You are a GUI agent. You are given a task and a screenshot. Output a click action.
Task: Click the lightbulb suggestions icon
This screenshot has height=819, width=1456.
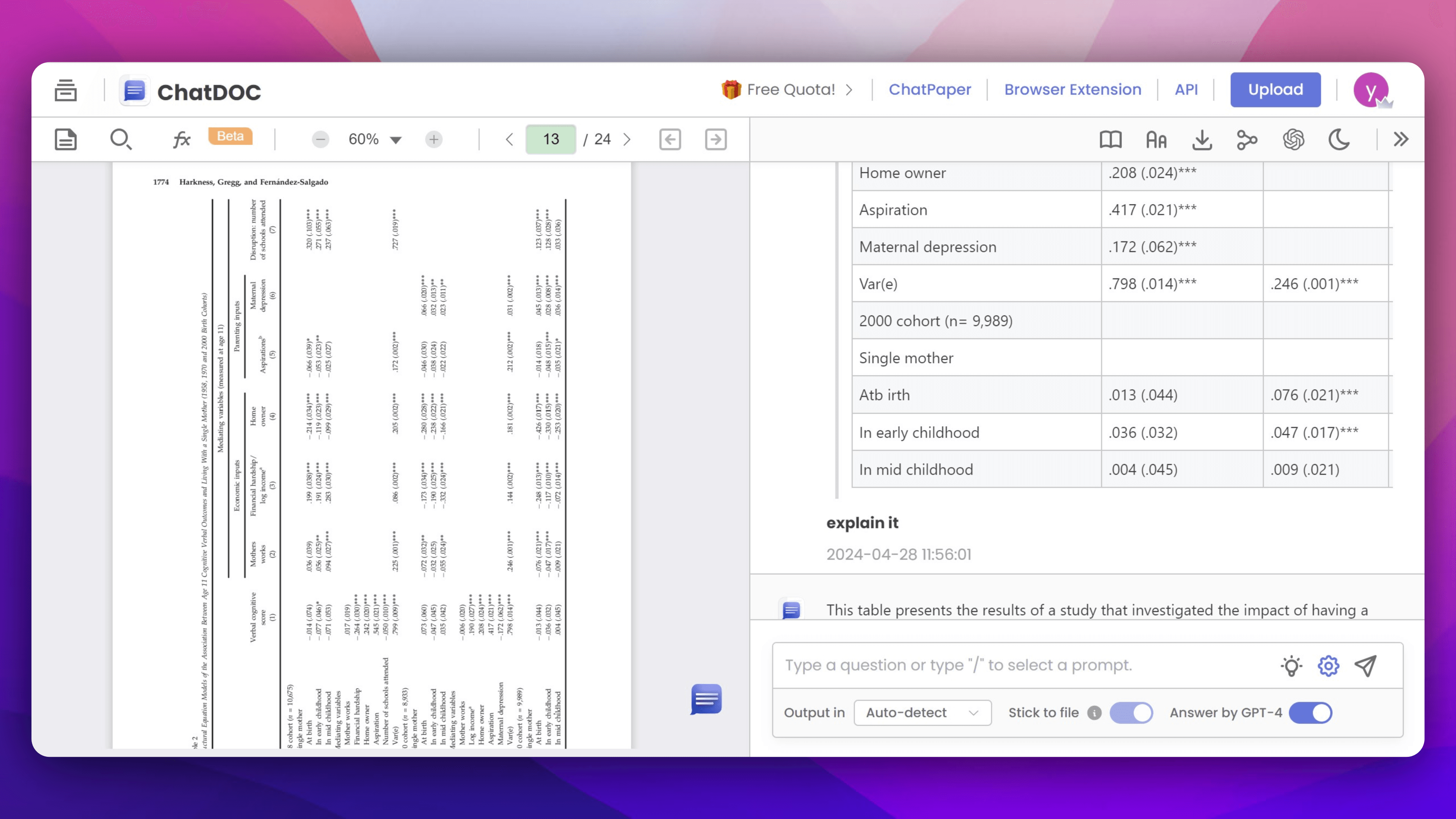1291,666
